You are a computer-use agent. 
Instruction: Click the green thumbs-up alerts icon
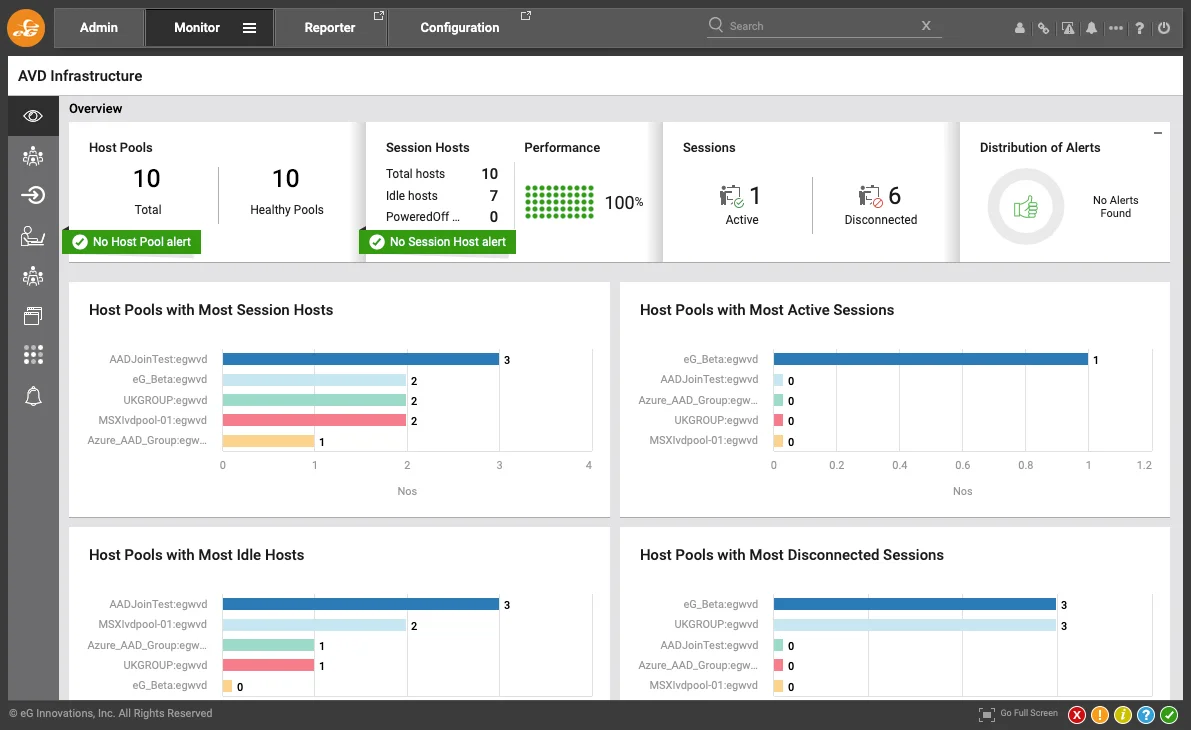point(1025,207)
